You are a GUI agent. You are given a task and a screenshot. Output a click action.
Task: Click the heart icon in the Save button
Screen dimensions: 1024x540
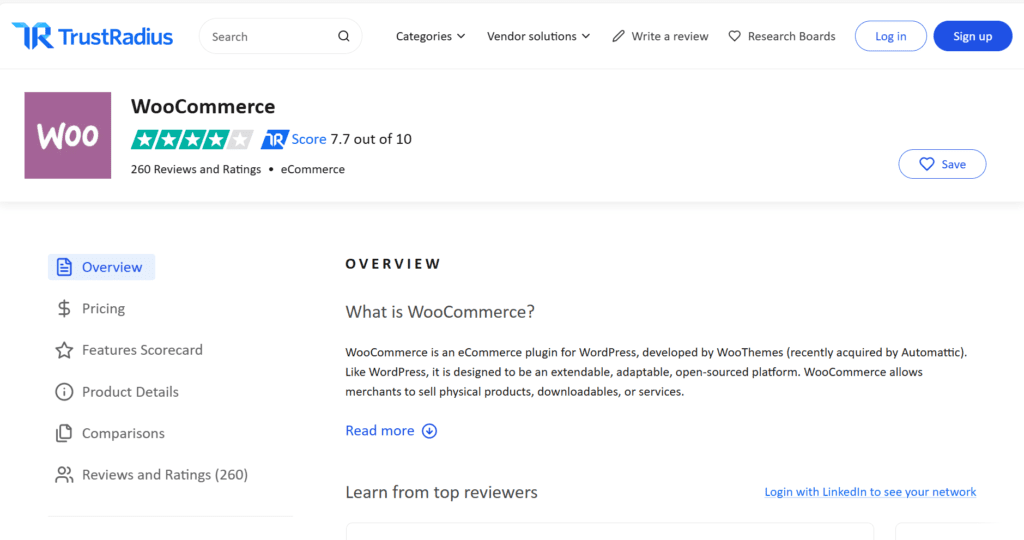[x=927, y=164]
